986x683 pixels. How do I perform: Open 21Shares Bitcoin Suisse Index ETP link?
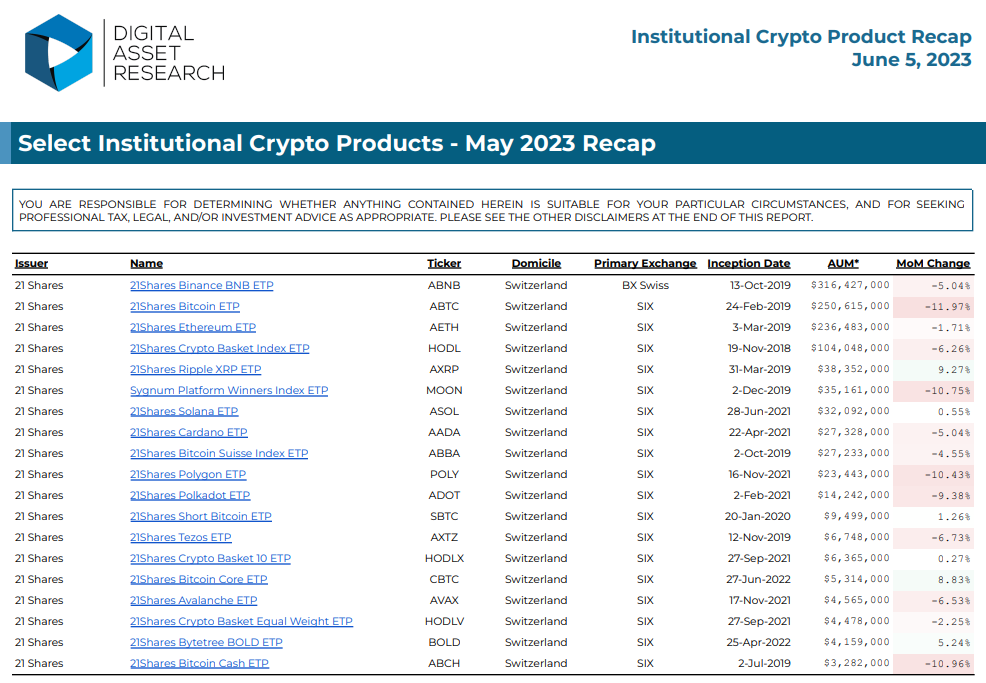click(219, 453)
